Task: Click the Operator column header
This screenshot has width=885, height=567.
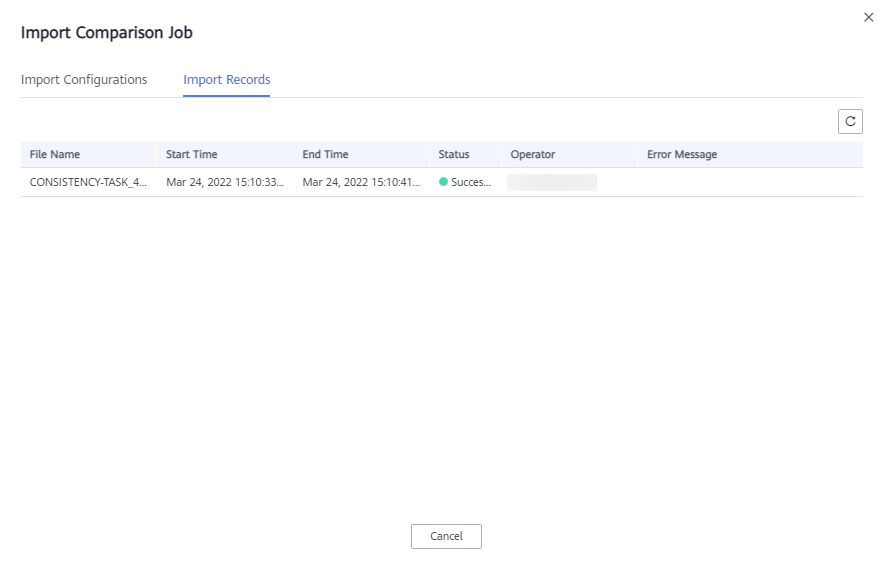Action: (x=533, y=155)
